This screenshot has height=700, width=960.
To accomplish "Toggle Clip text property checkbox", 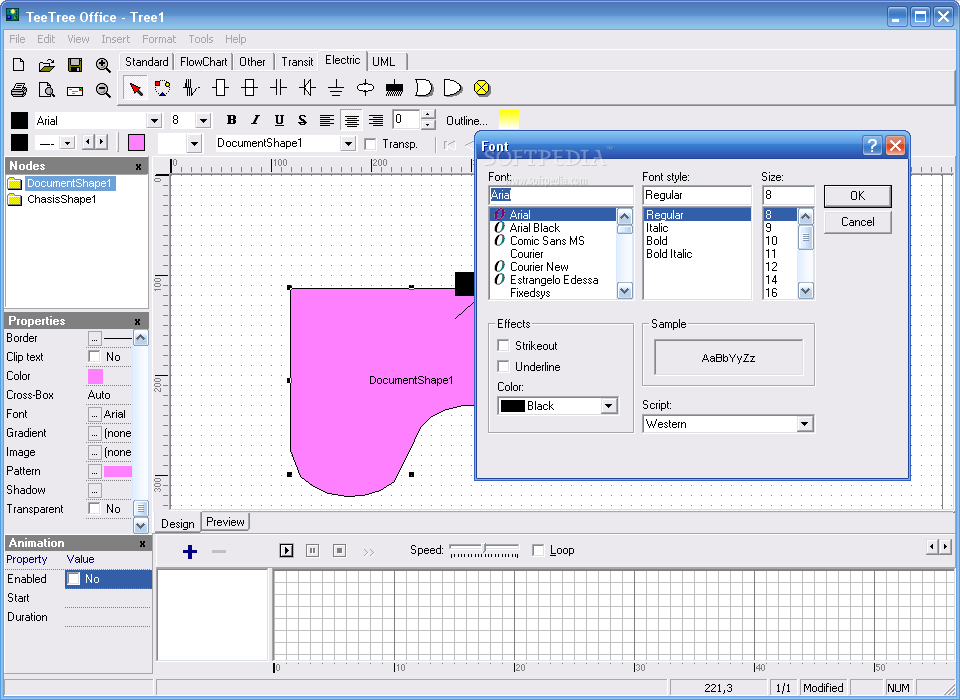I will [94, 356].
